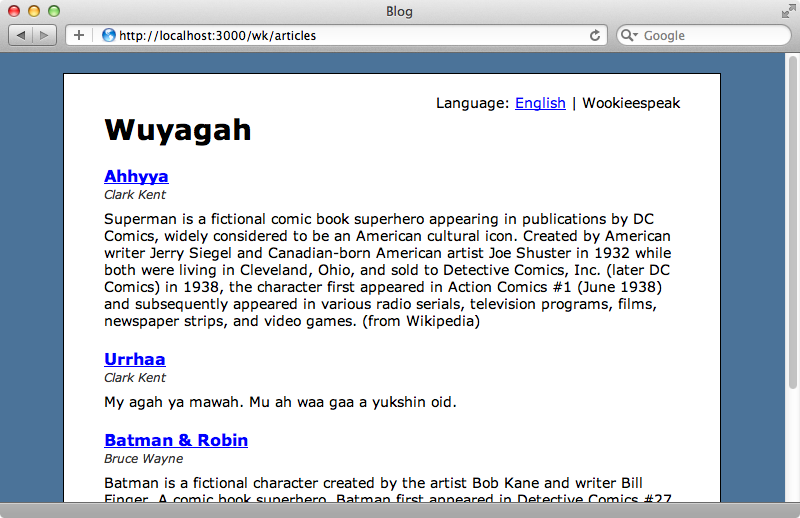Click the vertical scrollbar thumb
The width and height of the screenshot is (800, 518).
(792, 222)
